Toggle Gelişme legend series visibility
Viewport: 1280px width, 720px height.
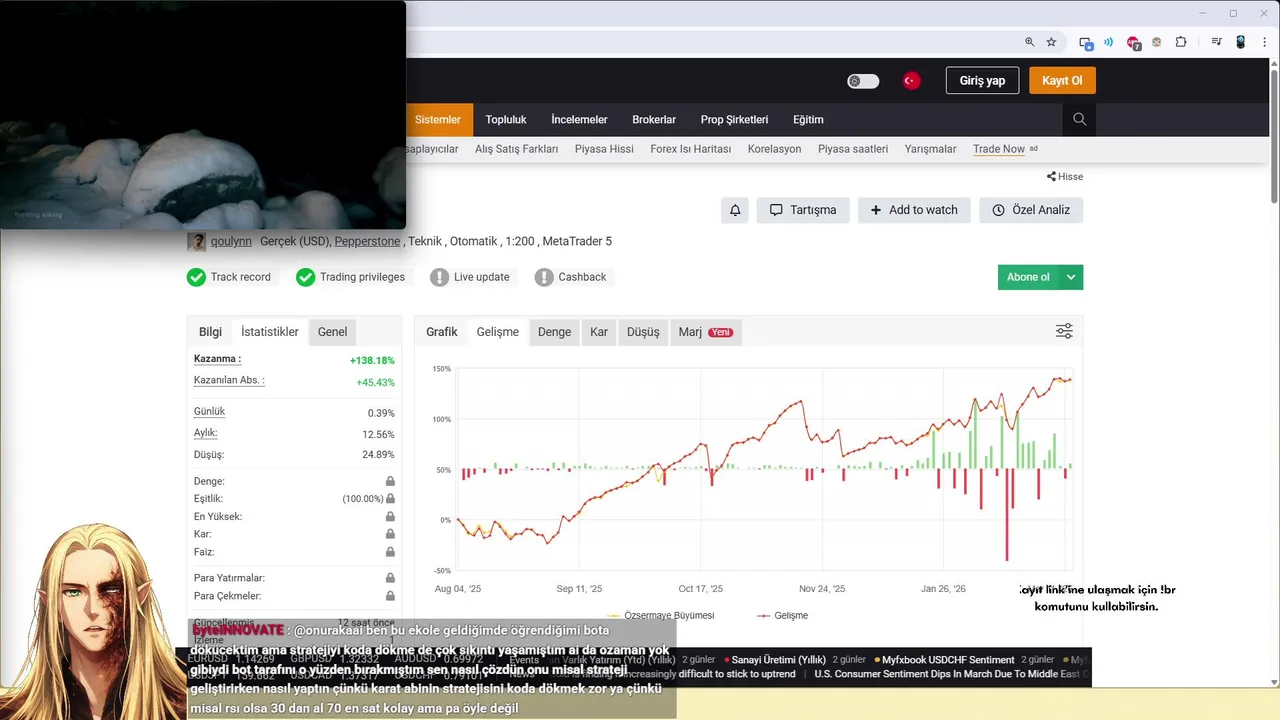(x=782, y=615)
